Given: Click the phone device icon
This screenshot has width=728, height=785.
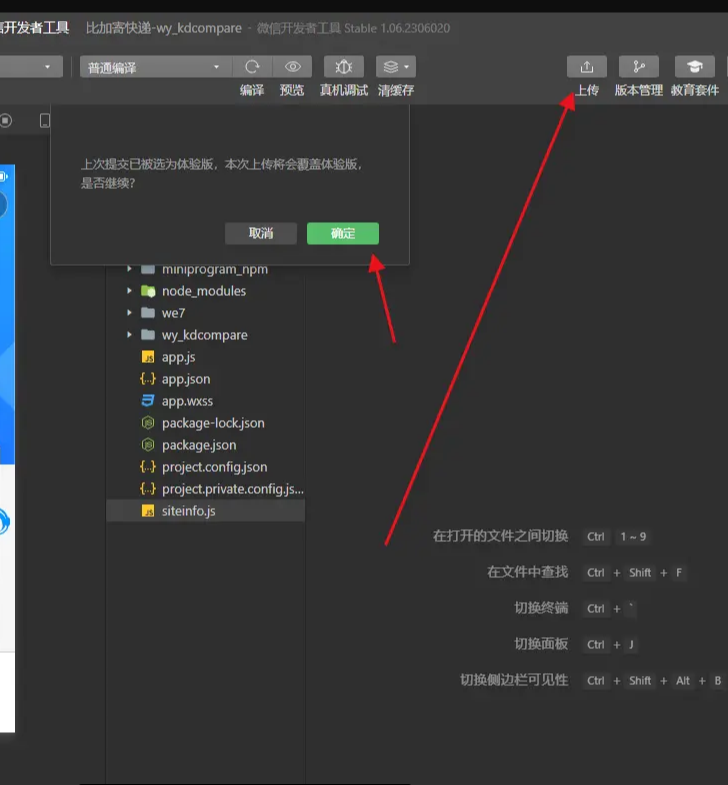Looking at the screenshot, I should [45, 121].
